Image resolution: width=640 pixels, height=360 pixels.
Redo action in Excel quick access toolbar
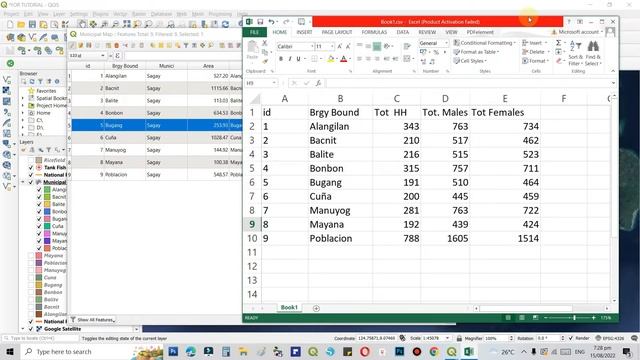[286, 22]
